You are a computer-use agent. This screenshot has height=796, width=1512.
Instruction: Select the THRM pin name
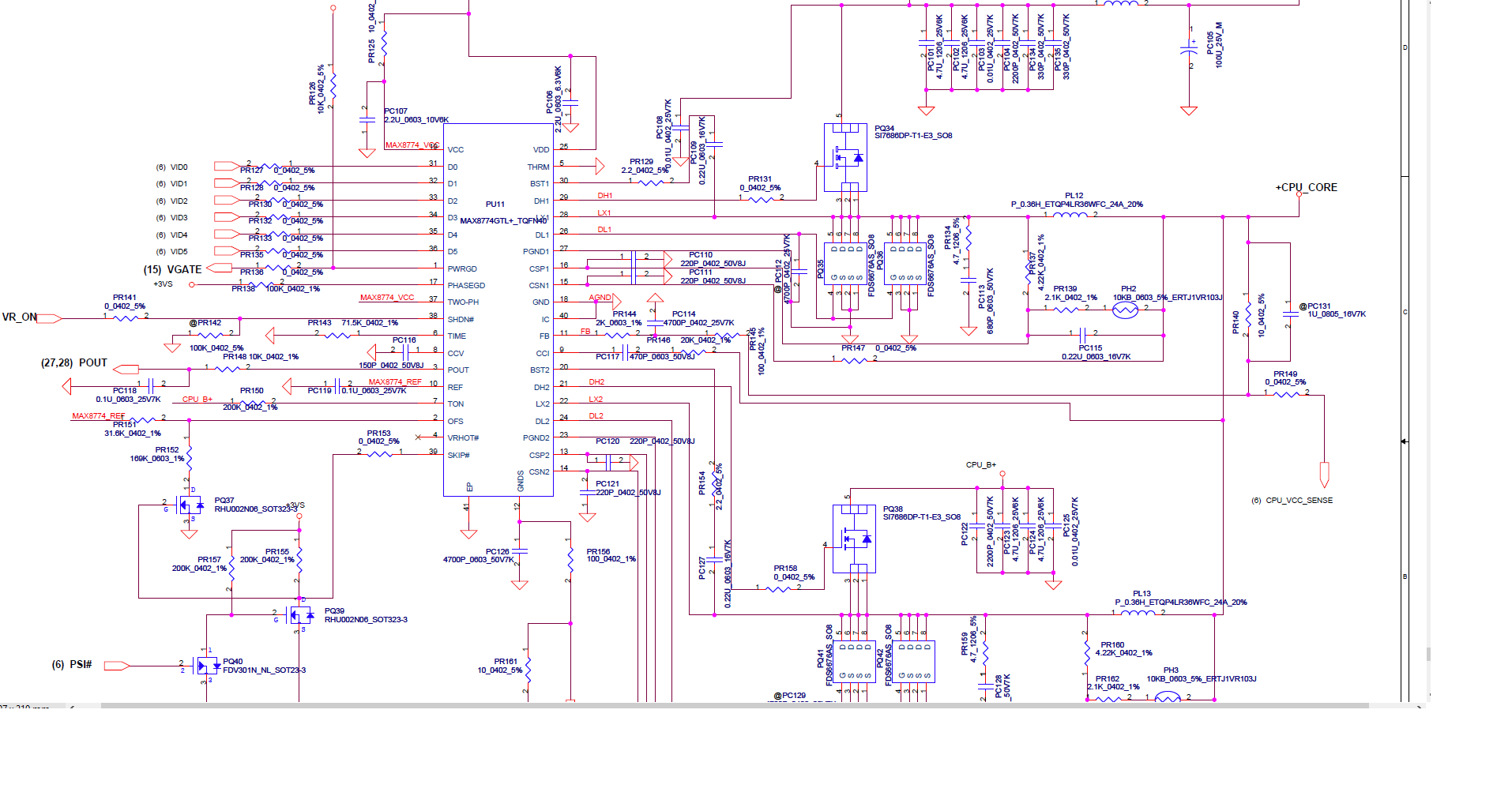click(538, 167)
